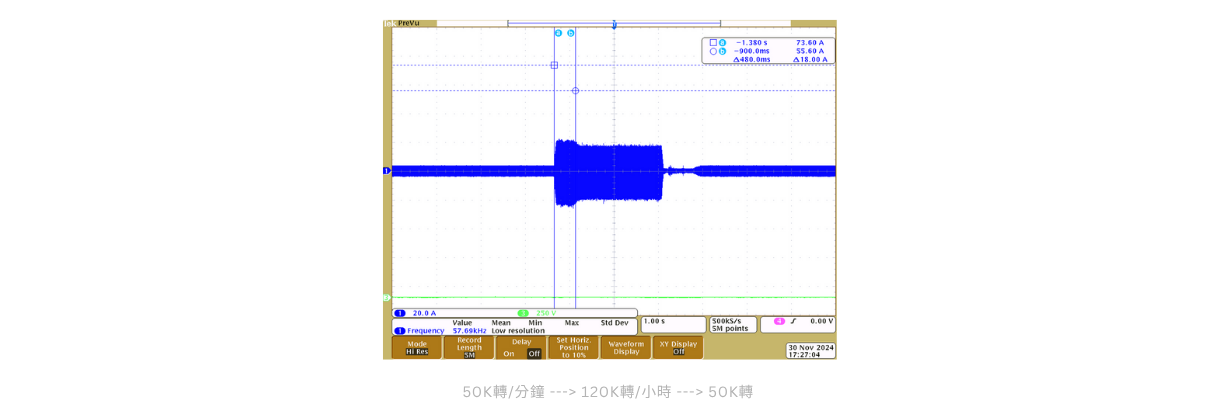Toggle the XY Display Off button
Screen dimensions: 1220x400
(678, 347)
